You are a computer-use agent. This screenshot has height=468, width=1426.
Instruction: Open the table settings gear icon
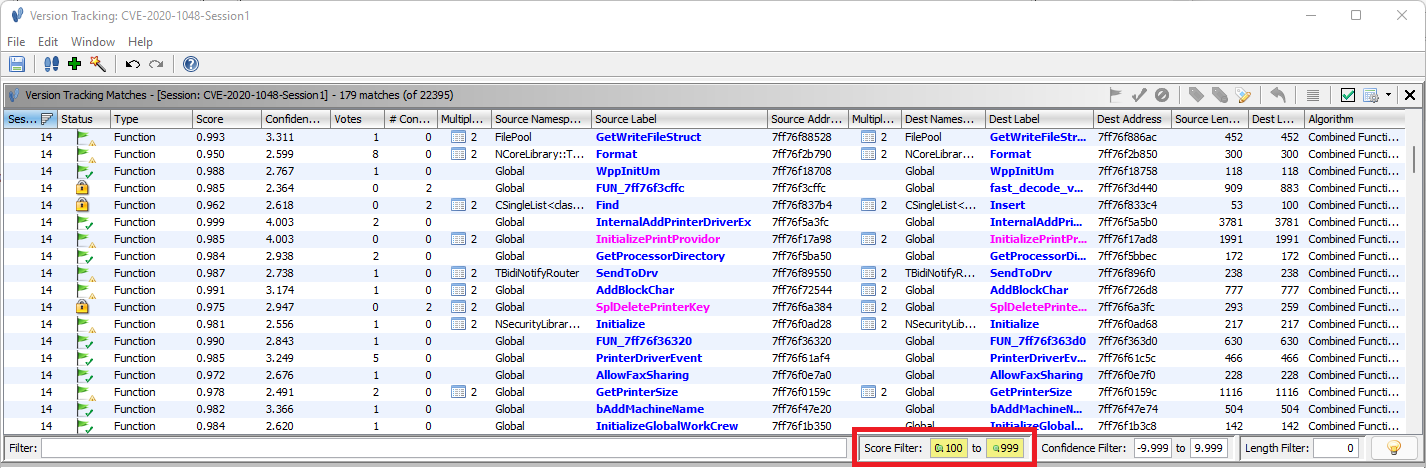point(1371,95)
